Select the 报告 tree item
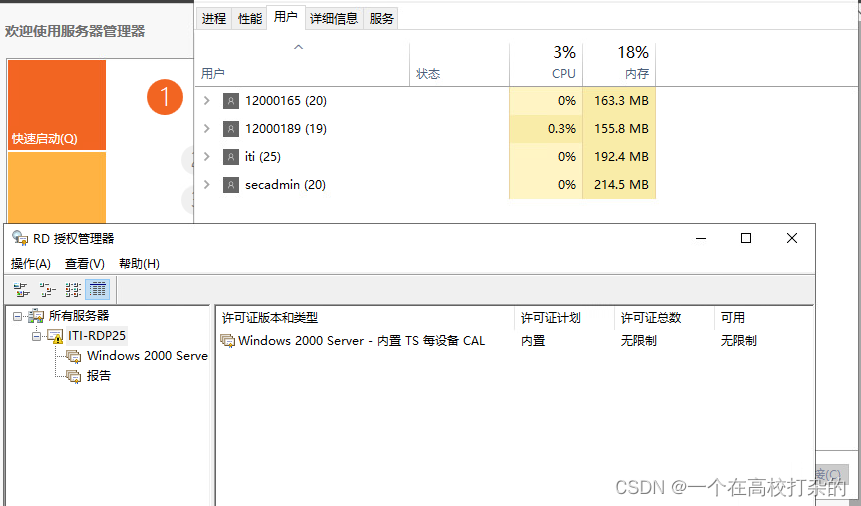Viewport: 861px width, 506px height. (99, 376)
